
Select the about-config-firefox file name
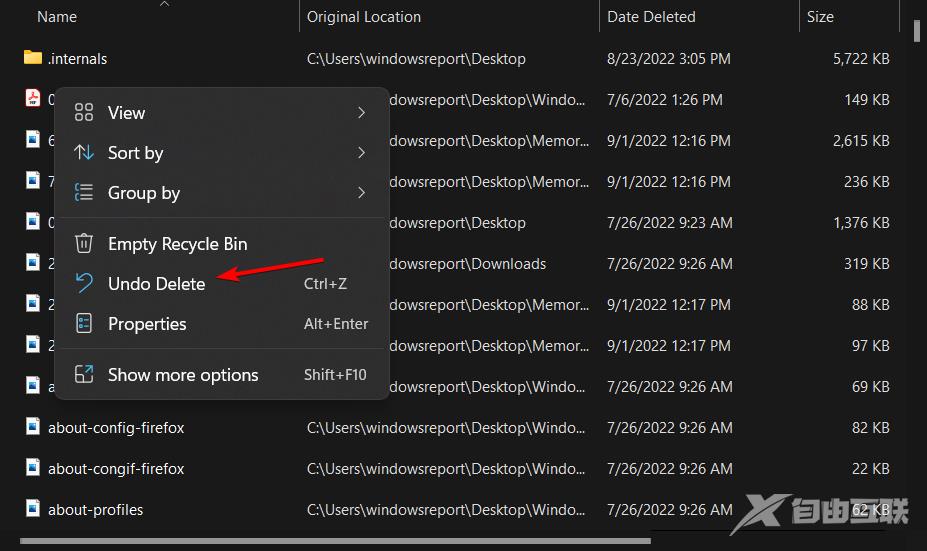(116, 427)
